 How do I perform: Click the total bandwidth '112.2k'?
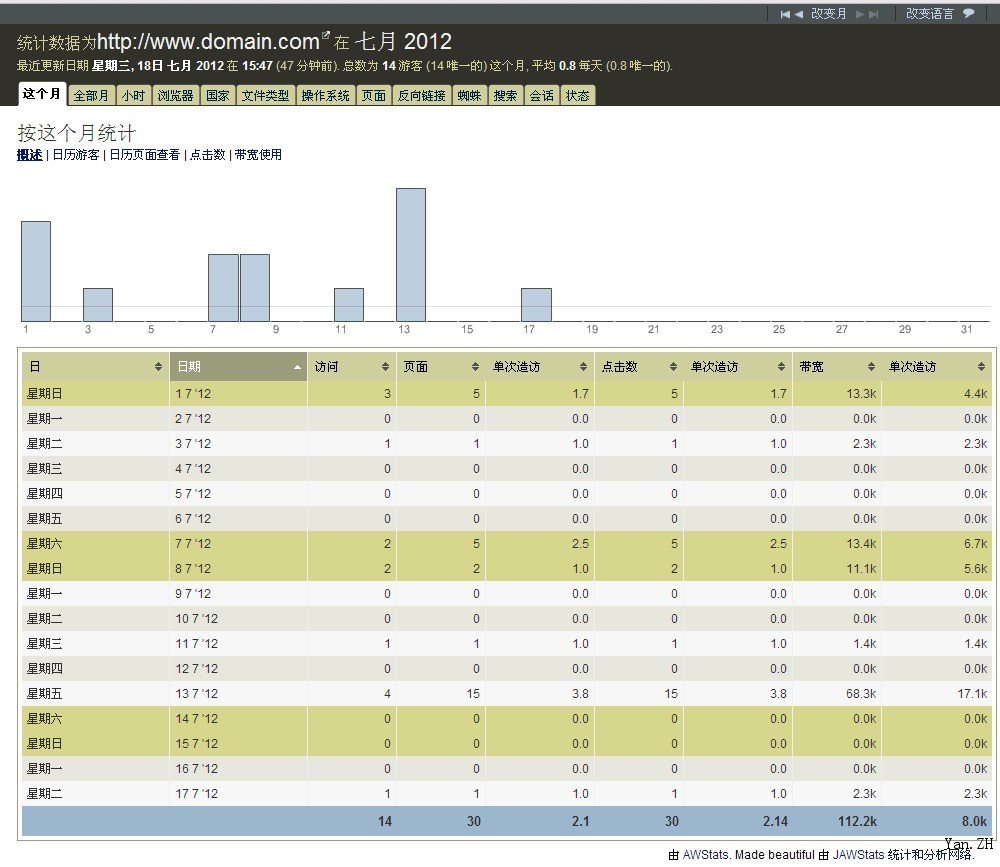[857, 821]
